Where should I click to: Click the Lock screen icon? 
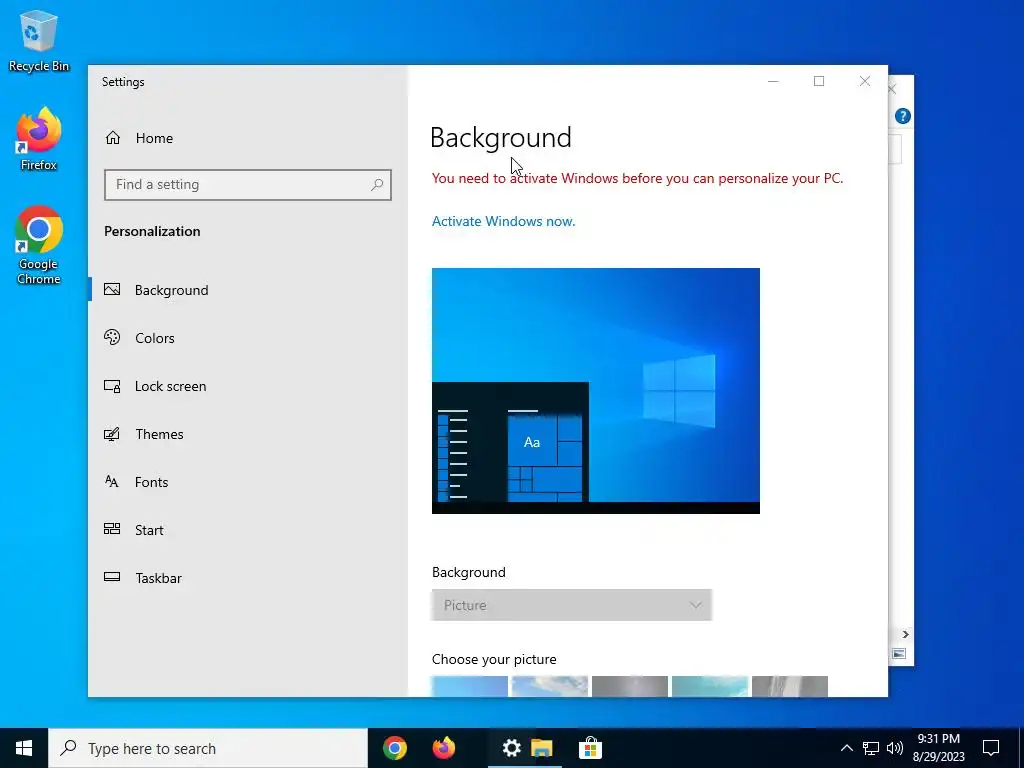tap(112, 386)
